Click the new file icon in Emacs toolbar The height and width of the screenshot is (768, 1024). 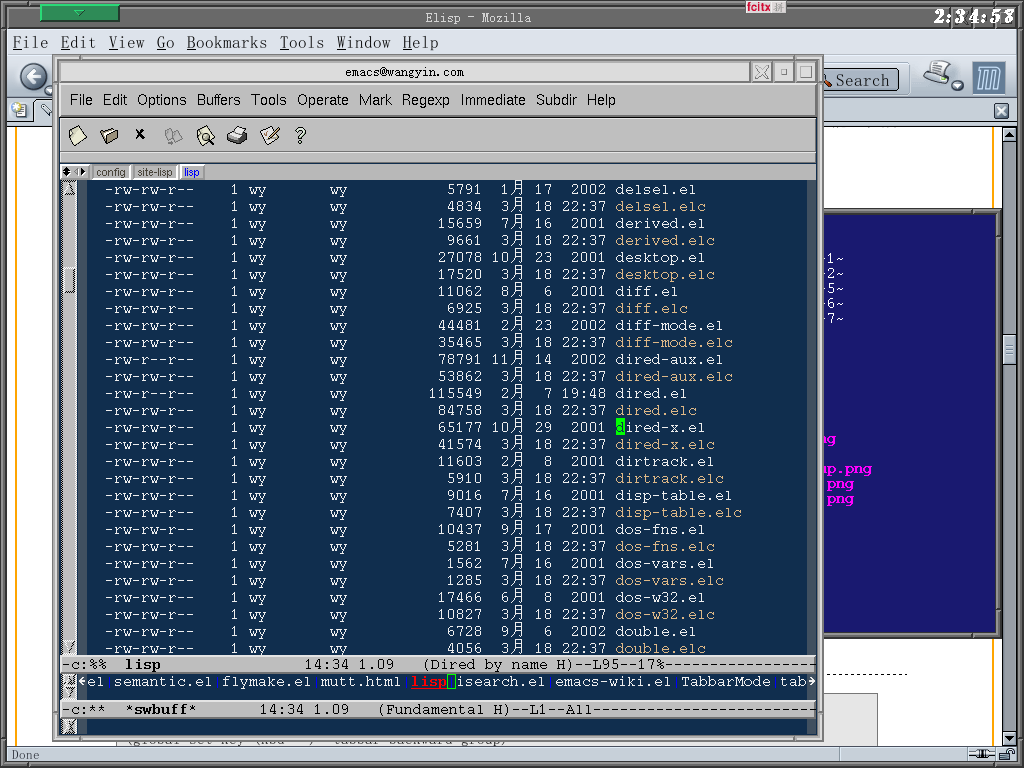click(x=78, y=135)
